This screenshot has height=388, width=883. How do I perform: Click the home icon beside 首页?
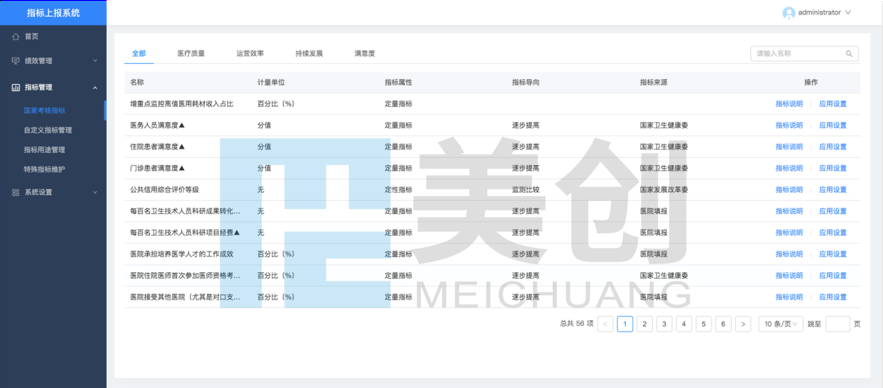tap(16, 37)
